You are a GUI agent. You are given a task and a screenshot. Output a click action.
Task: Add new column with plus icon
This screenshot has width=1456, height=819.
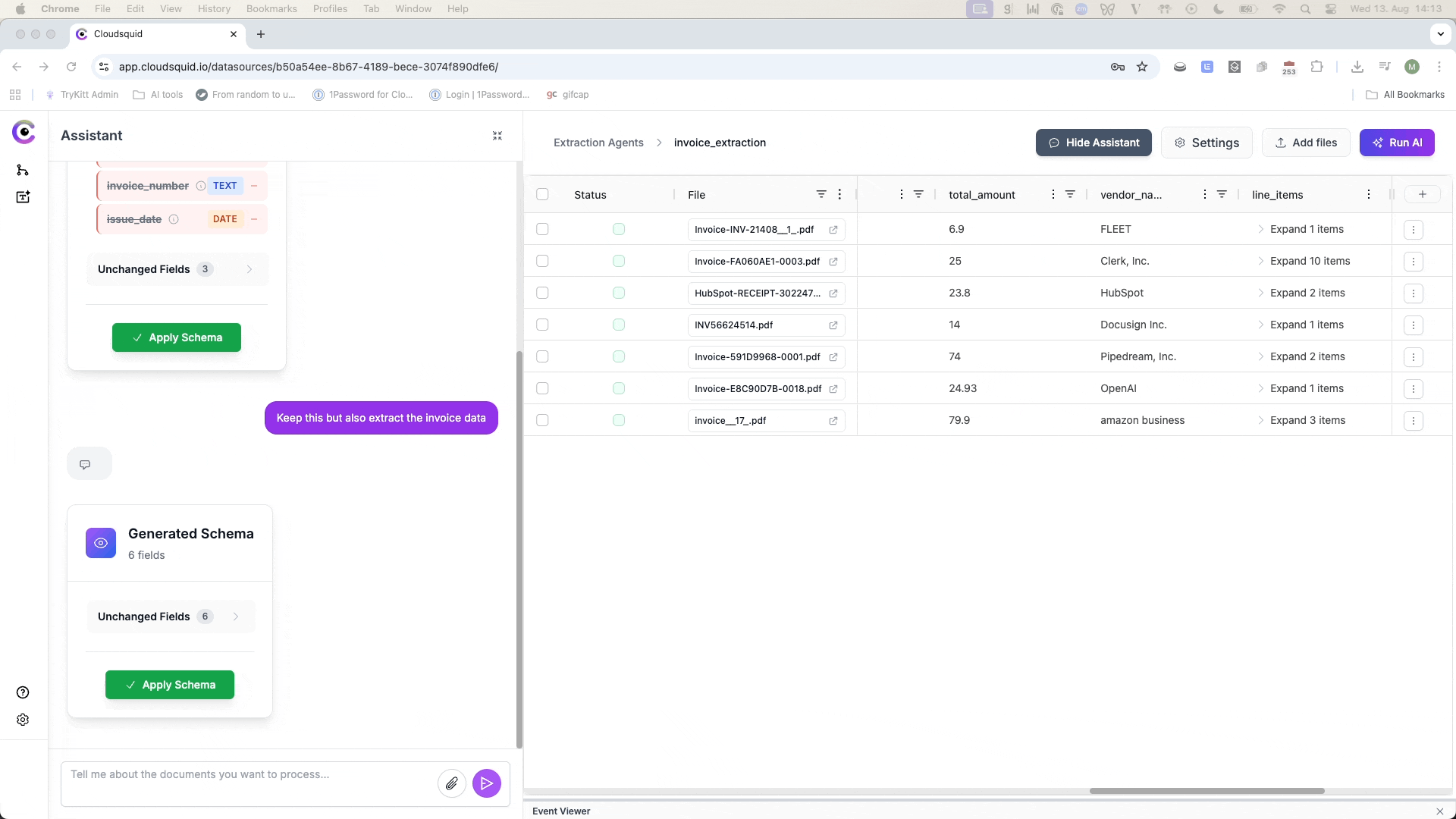point(1423,195)
